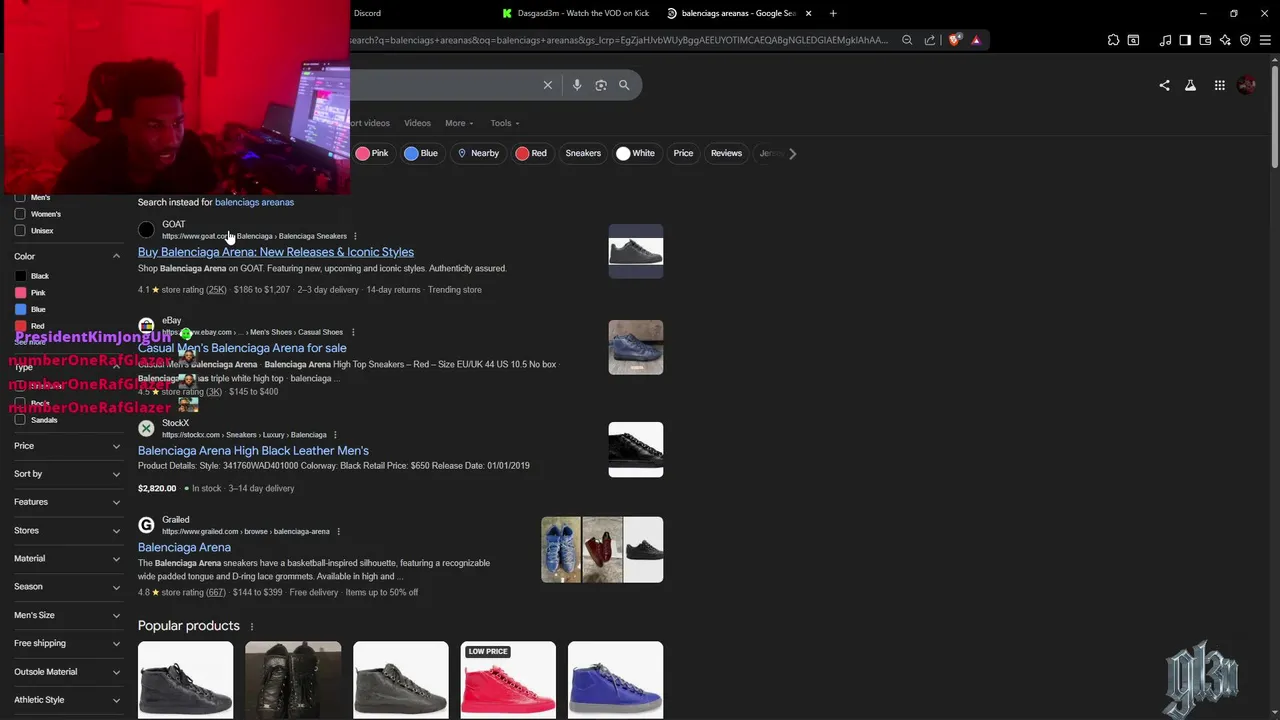Open options dots beside StockX result
The width and height of the screenshot is (1280, 720).
click(335, 435)
